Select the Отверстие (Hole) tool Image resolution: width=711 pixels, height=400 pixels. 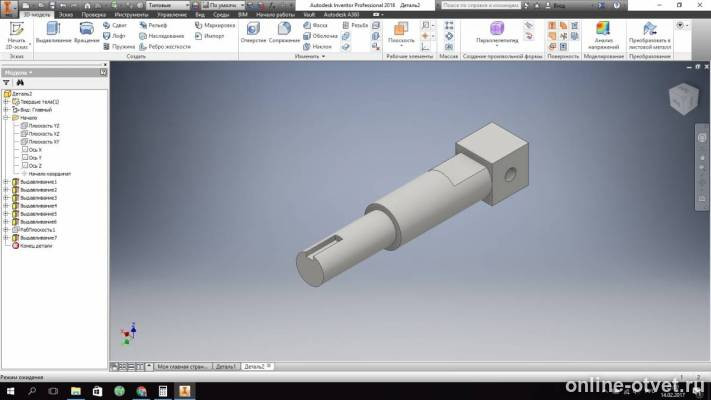pyautogui.click(x=253, y=33)
